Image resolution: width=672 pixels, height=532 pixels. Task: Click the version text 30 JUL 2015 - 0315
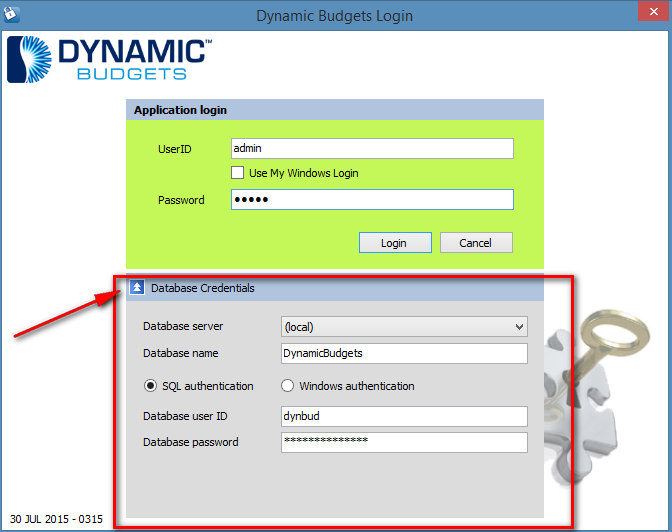(x=56, y=519)
